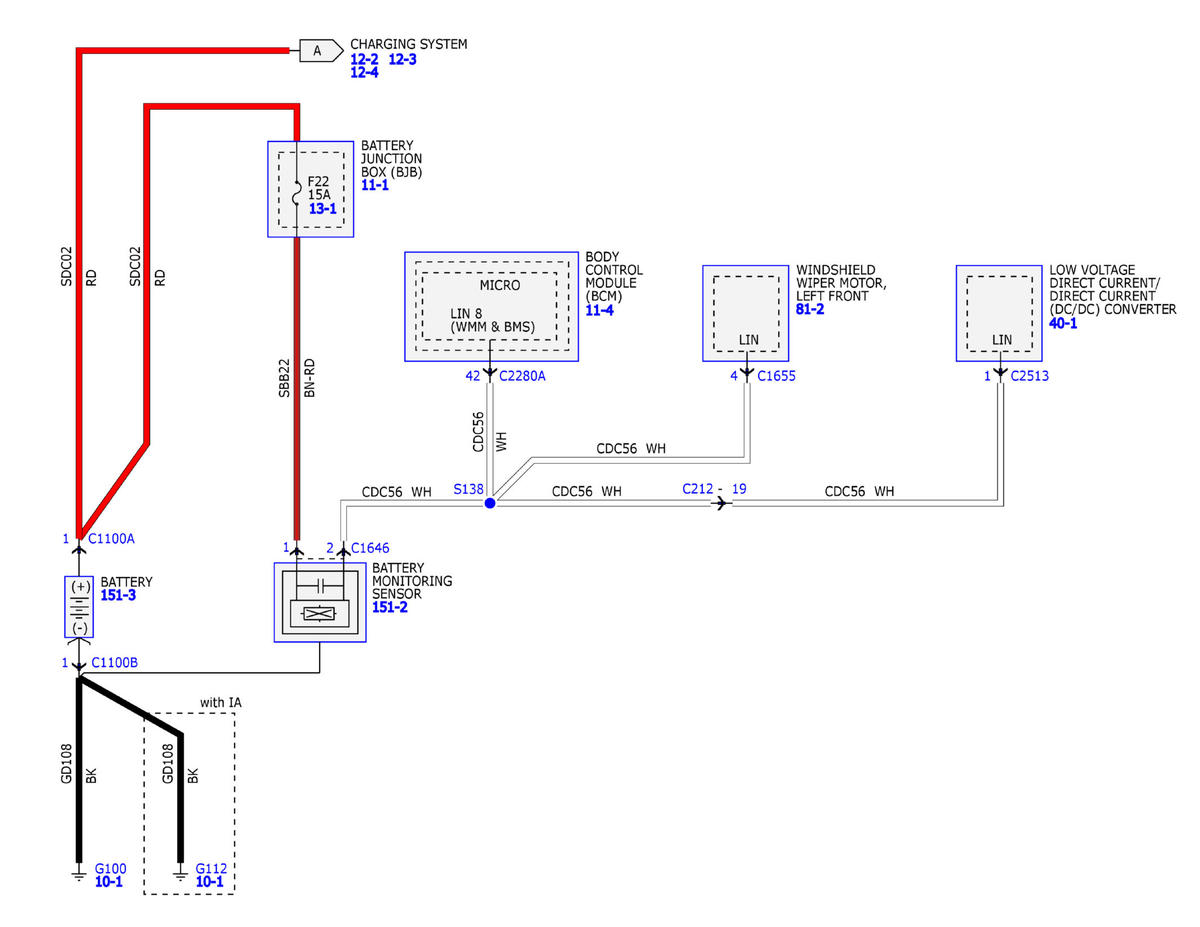Click the battery cell symbol

coord(79,607)
